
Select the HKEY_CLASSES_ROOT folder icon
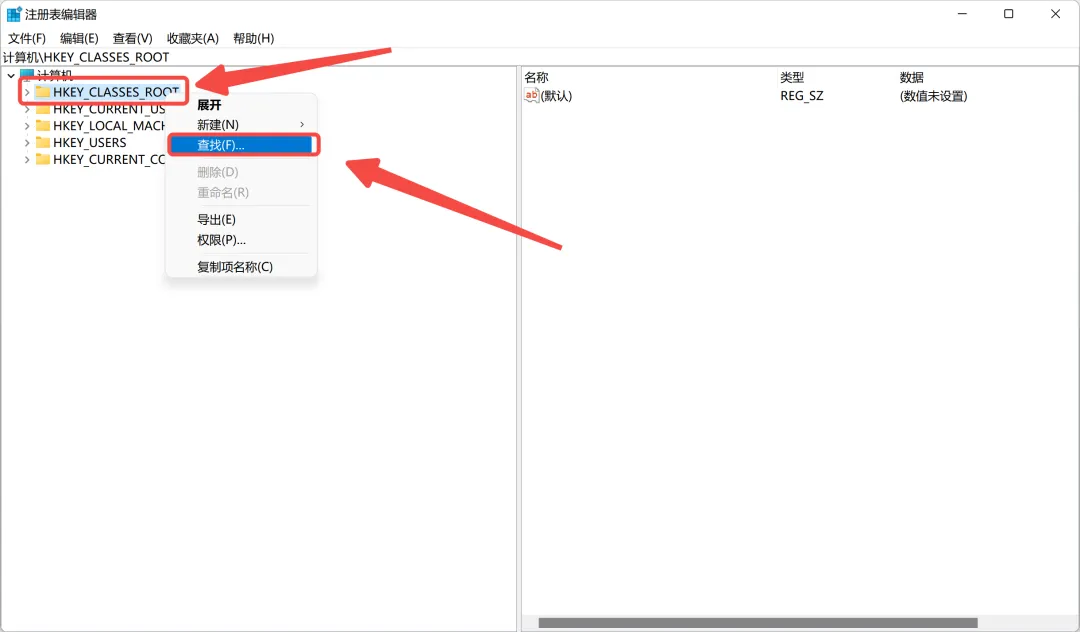click(x=43, y=92)
